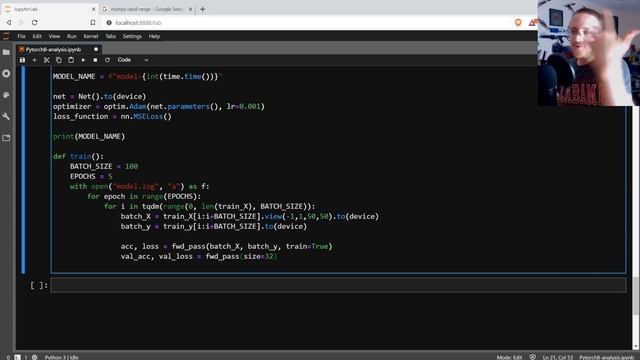Click the 'acc, loss = fwd_pass' line
The width and height of the screenshot is (640, 360).
(x=227, y=246)
